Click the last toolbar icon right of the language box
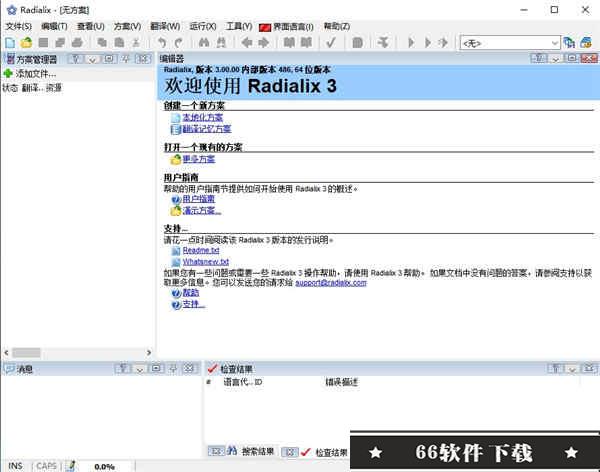 click(x=586, y=42)
